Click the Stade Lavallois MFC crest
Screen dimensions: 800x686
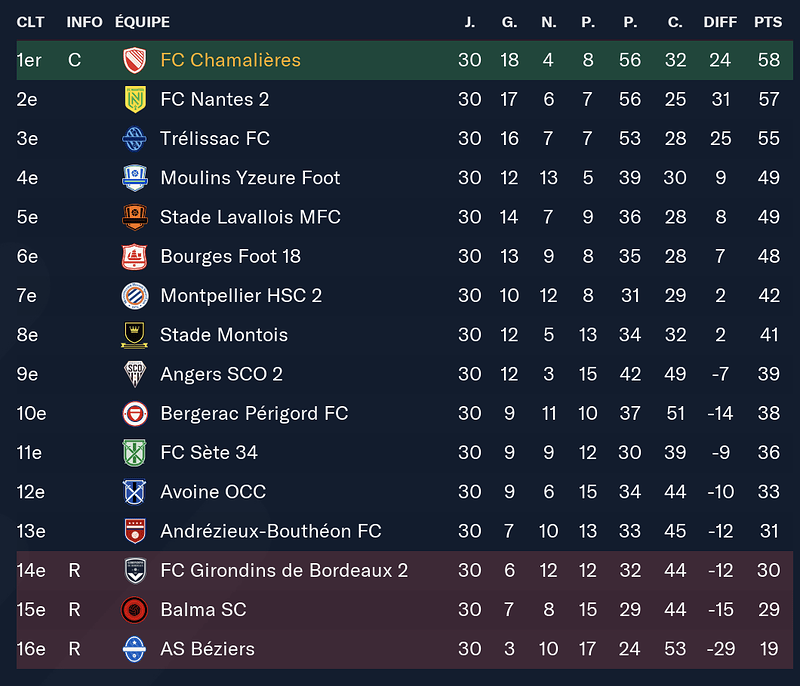pyautogui.click(x=134, y=217)
